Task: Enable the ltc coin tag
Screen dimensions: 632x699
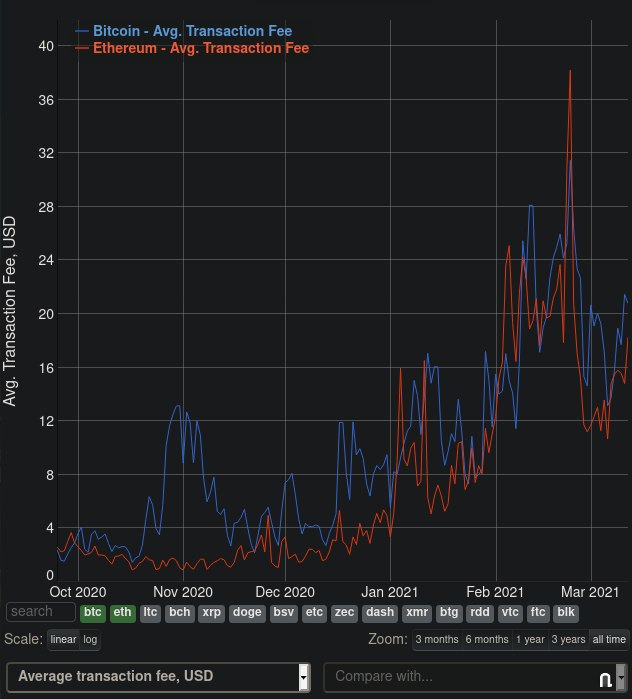Action: tap(150, 613)
